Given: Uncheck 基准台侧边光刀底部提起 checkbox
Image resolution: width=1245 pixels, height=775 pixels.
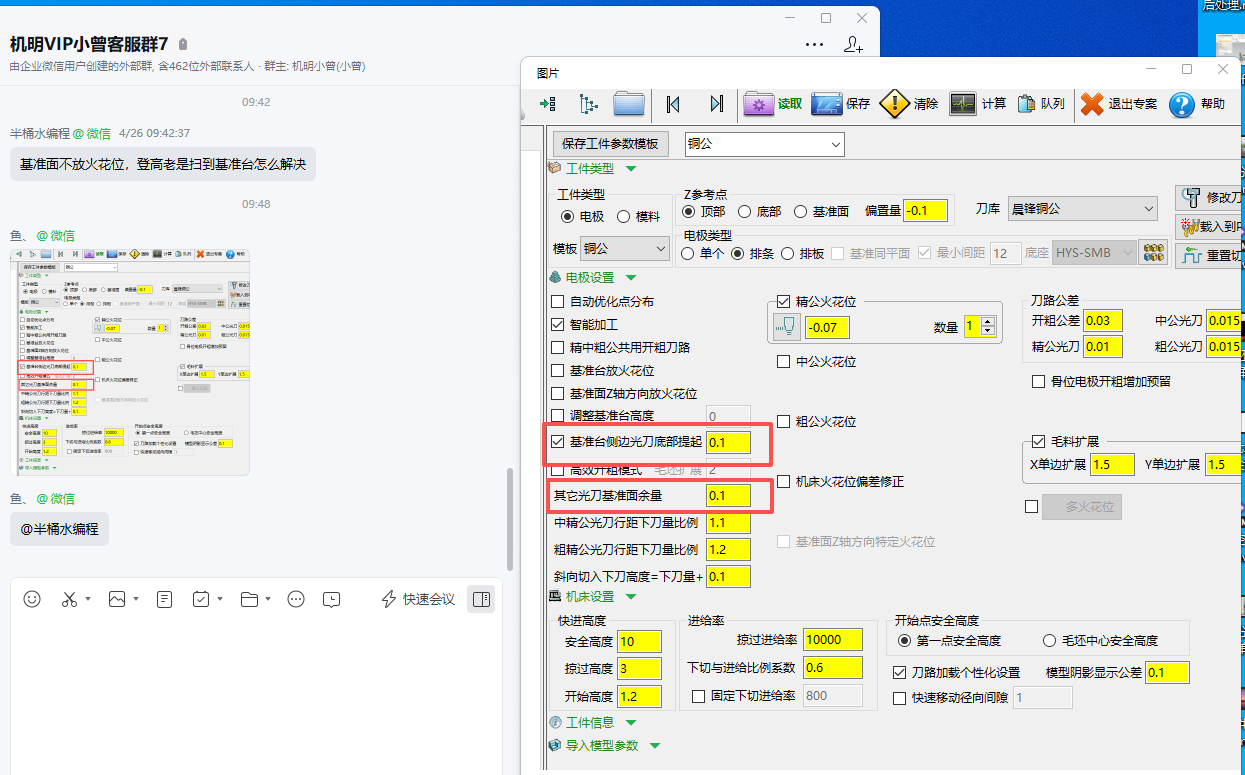Looking at the screenshot, I should (x=558, y=441).
